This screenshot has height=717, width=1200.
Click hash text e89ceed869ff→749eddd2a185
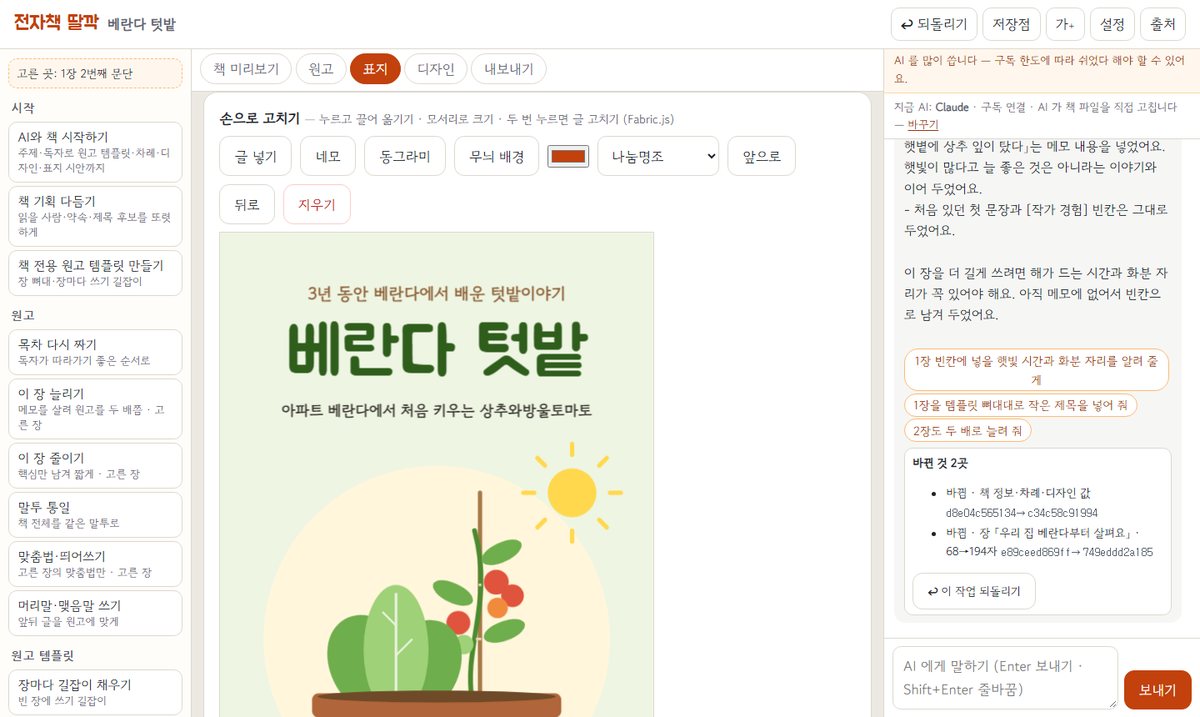click(1076, 552)
